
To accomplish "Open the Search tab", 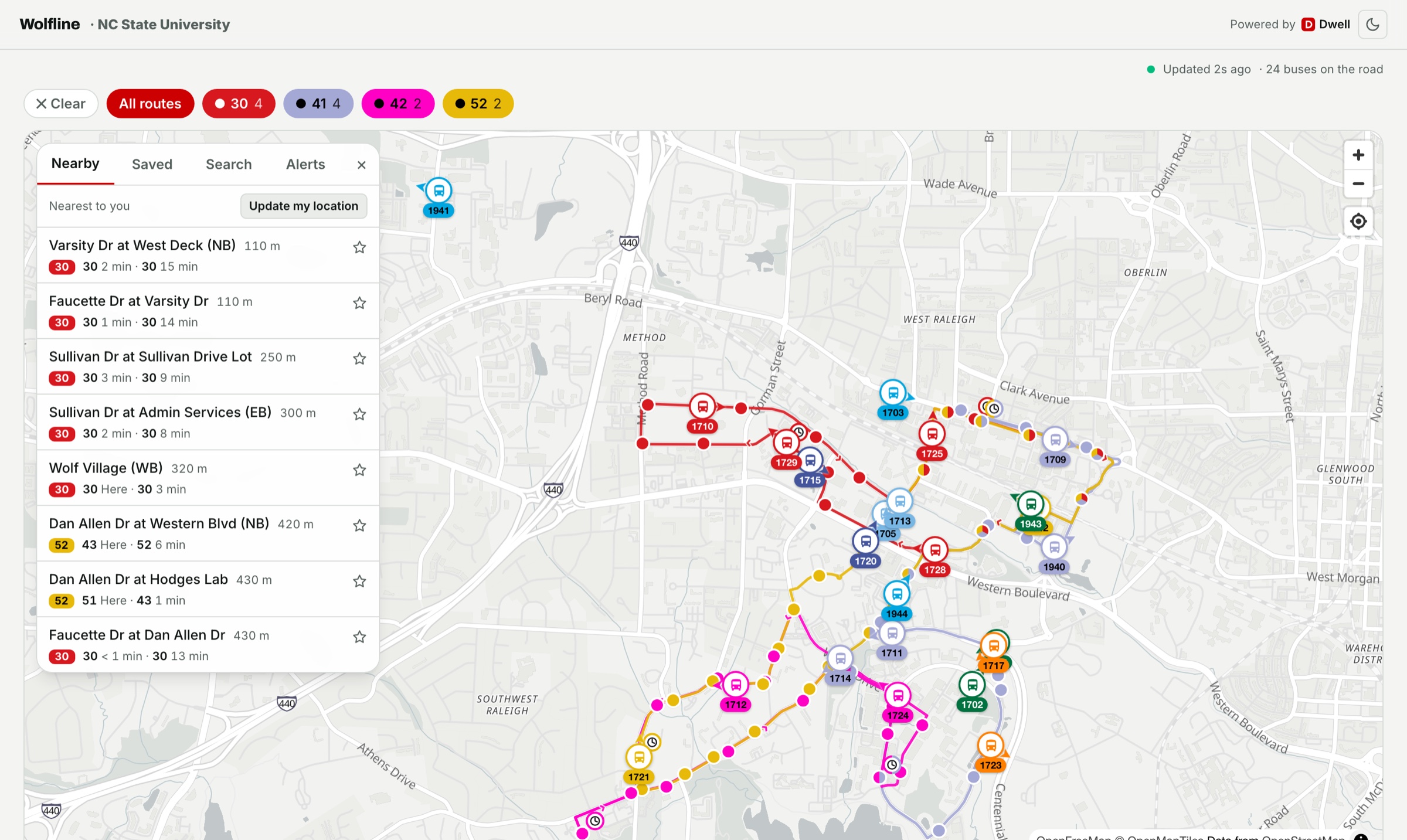I will coord(229,165).
